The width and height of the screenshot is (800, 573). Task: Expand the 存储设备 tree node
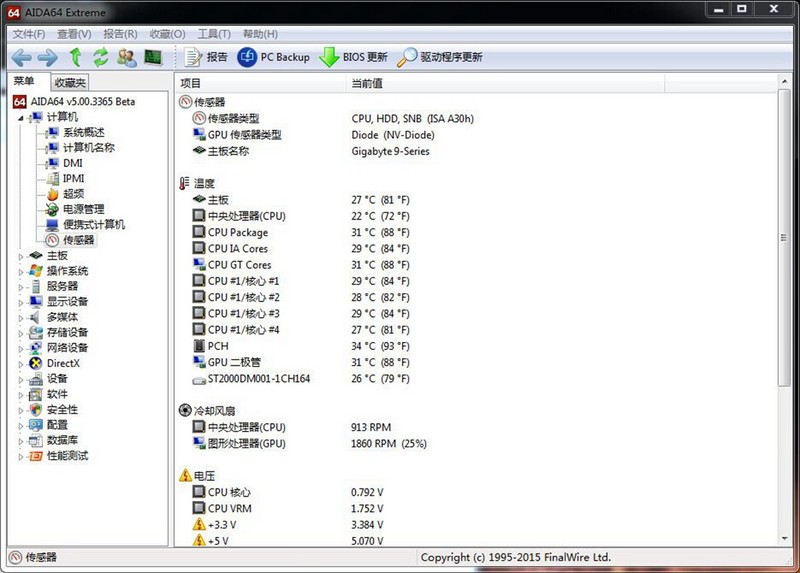pos(21,333)
